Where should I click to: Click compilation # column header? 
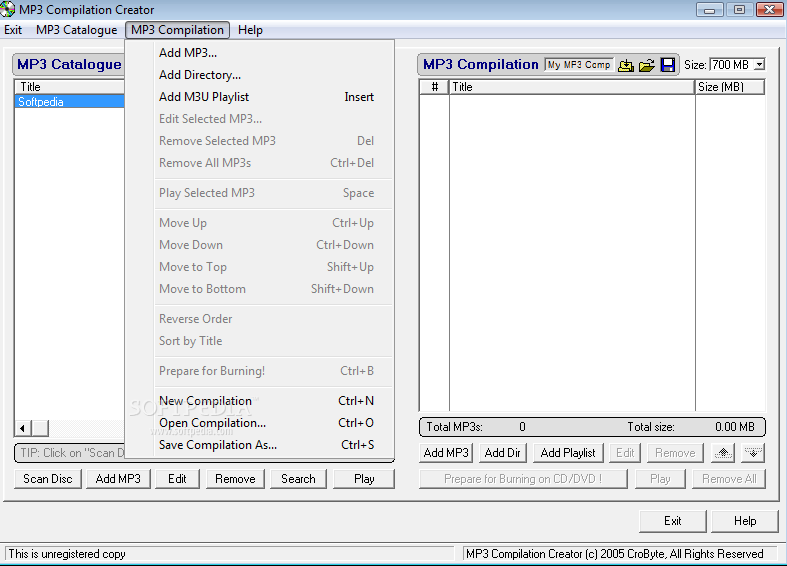coord(435,87)
